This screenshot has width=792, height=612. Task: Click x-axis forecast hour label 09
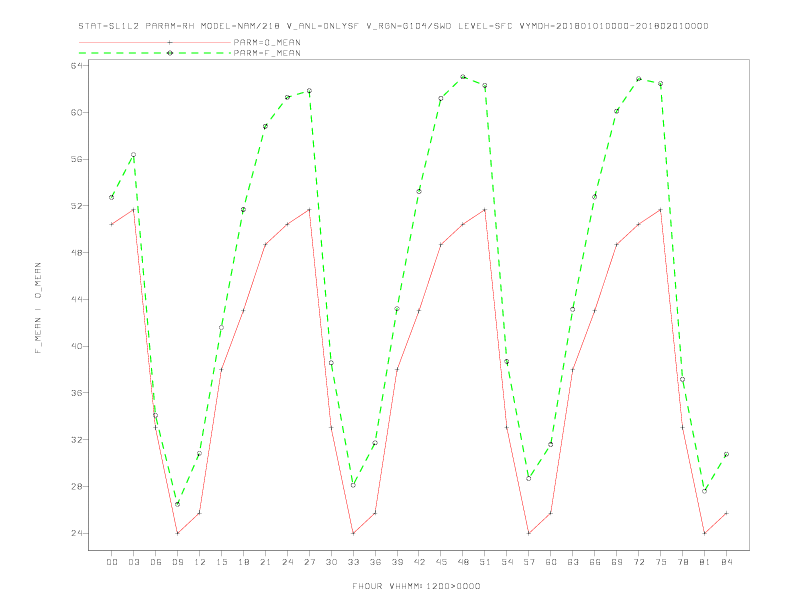[177, 562]
